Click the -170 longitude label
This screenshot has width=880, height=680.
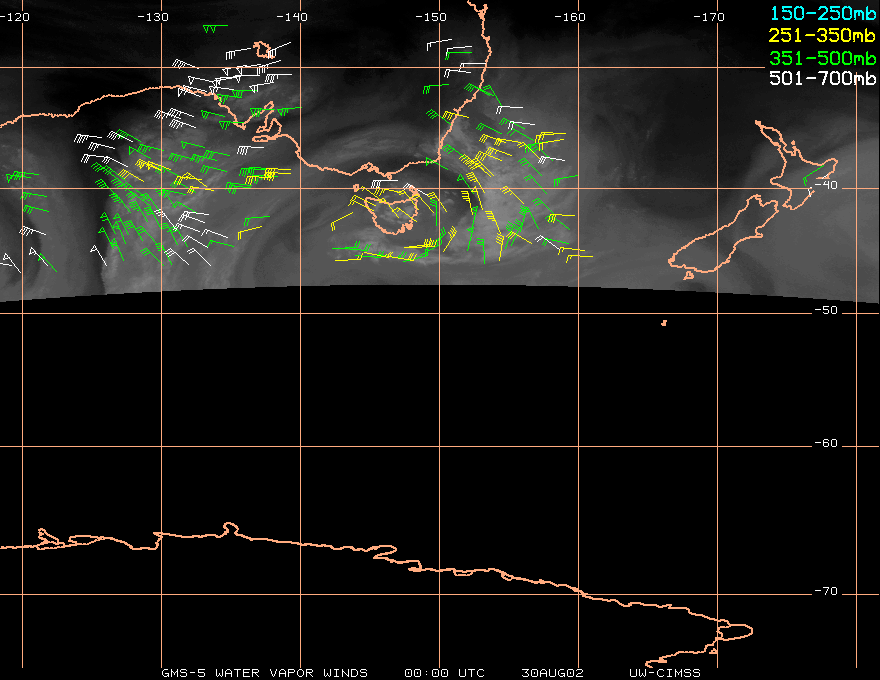[x=709, y=17]
